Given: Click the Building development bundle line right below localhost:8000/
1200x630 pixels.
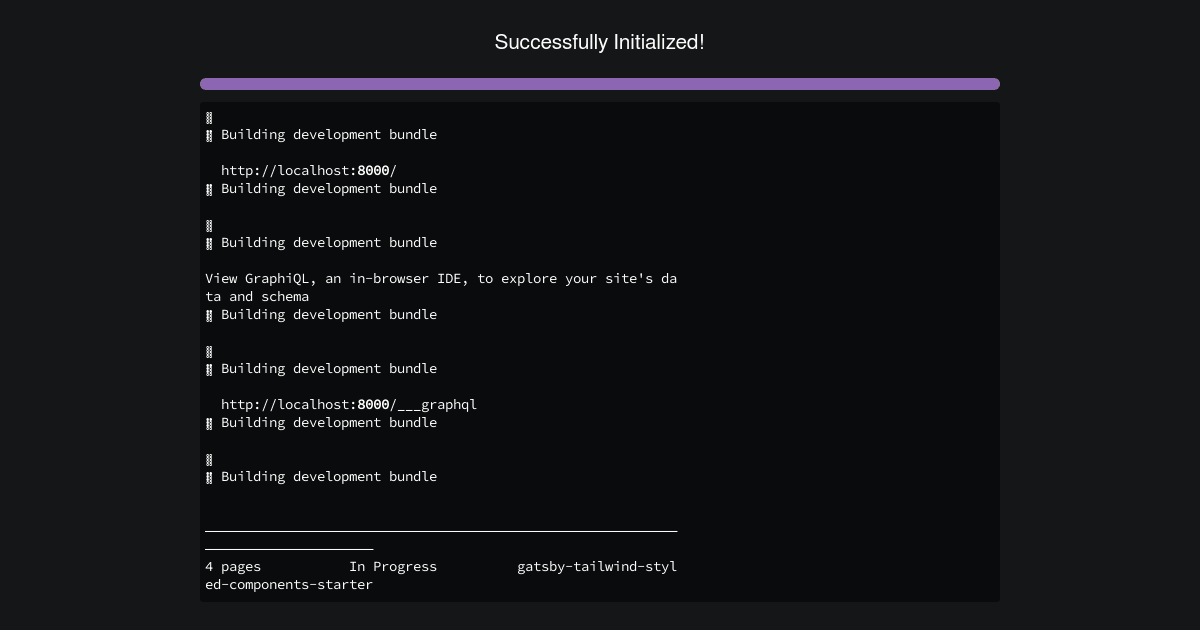Looking at the screenshot, I should tap(321, 189).
